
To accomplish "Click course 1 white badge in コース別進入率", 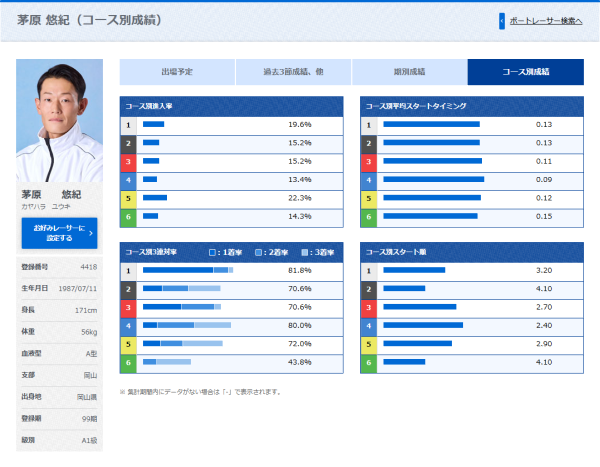I will [x=128, y=125].
